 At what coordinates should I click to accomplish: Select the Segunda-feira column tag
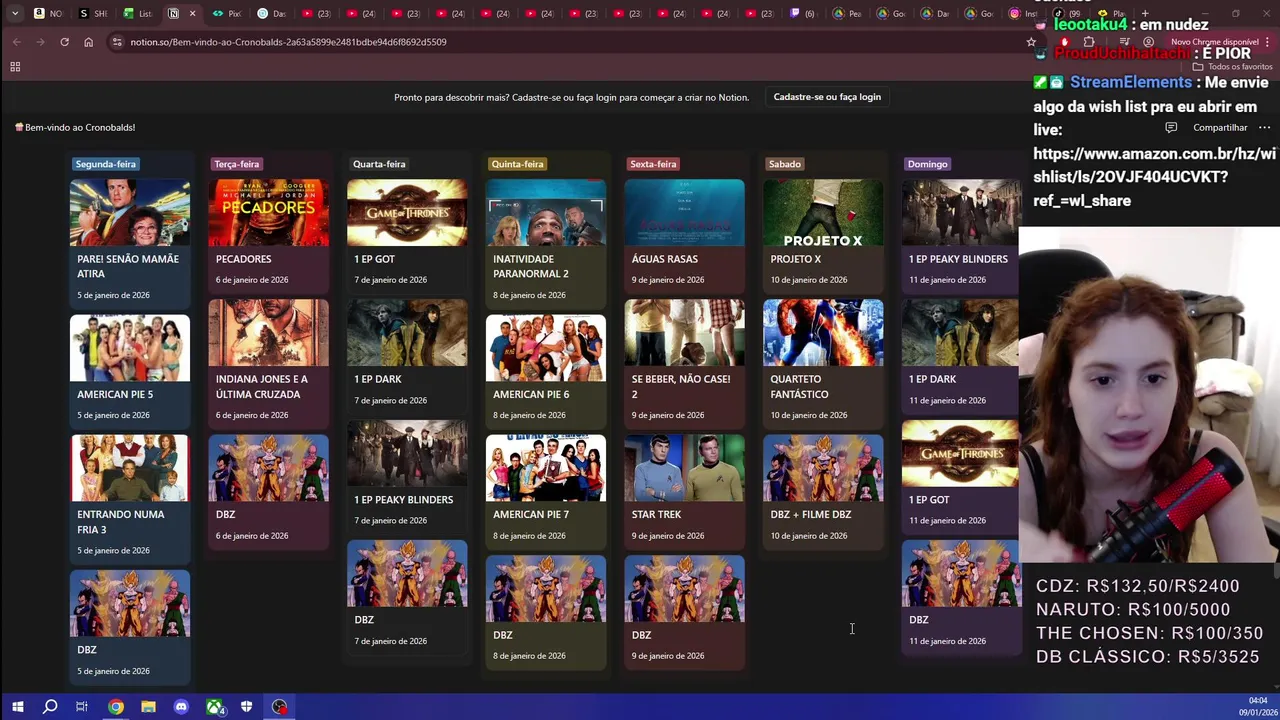[x=105, y=164]
